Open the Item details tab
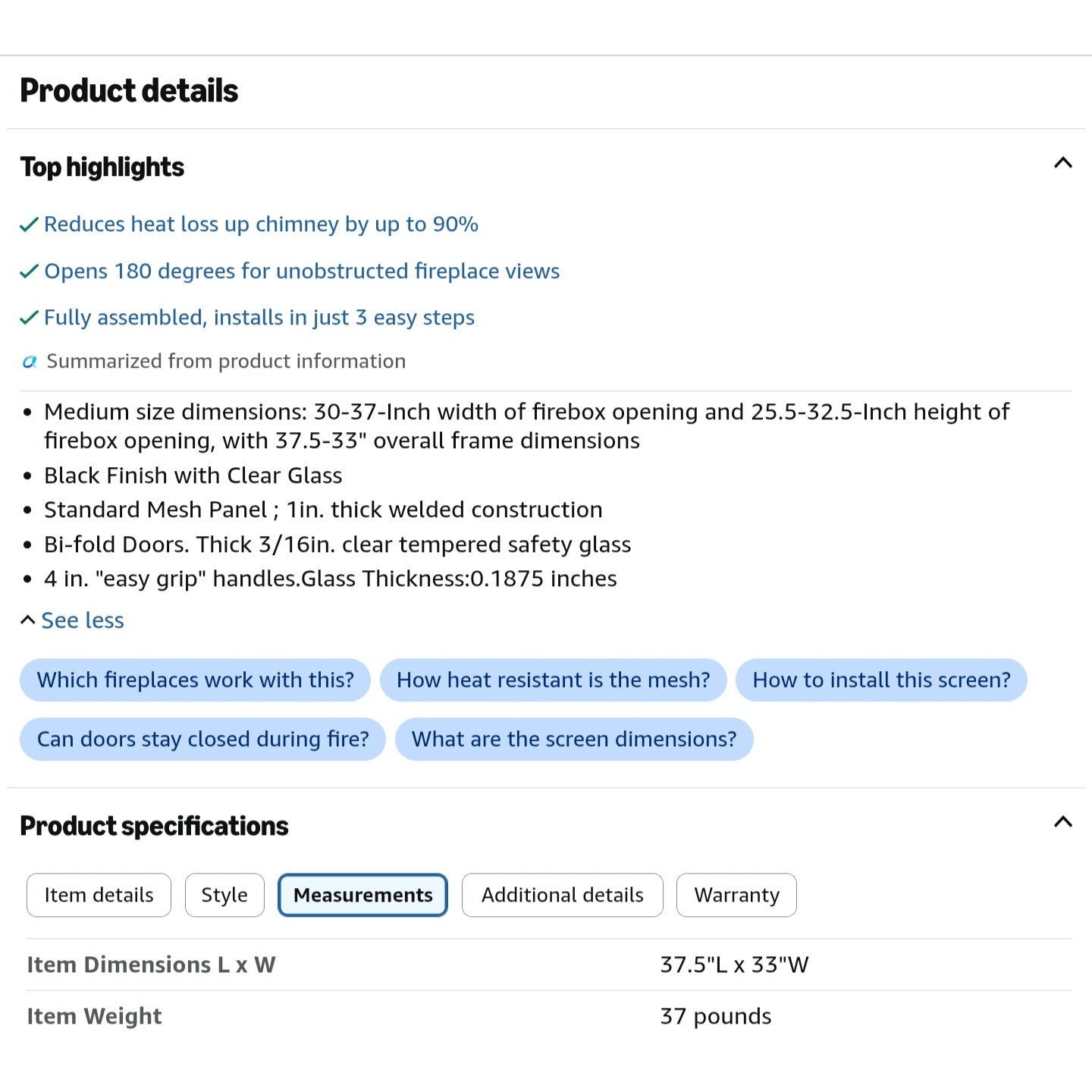 click(x=99, y=895)
